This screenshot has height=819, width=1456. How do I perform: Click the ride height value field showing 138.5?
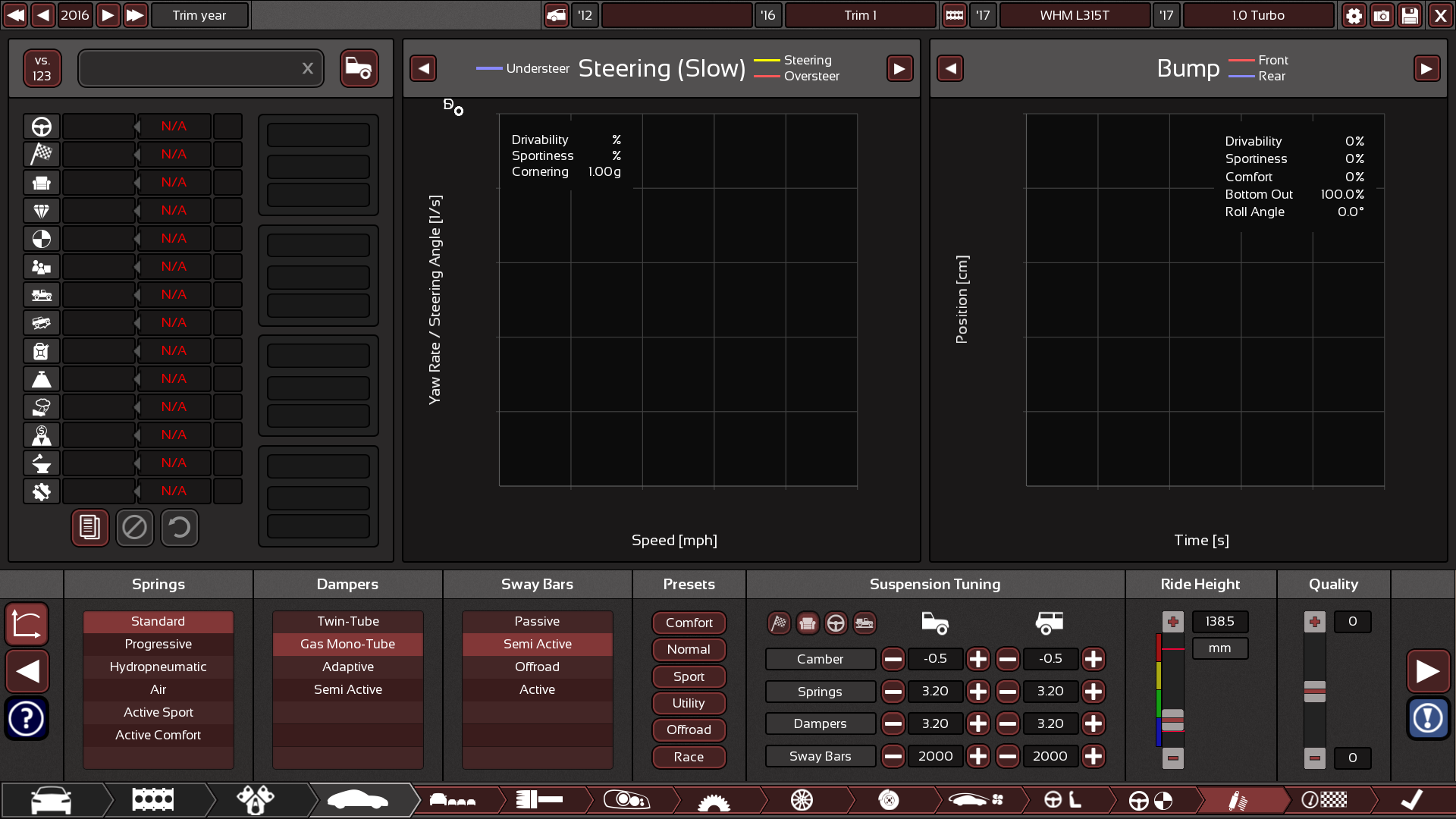1220,621
